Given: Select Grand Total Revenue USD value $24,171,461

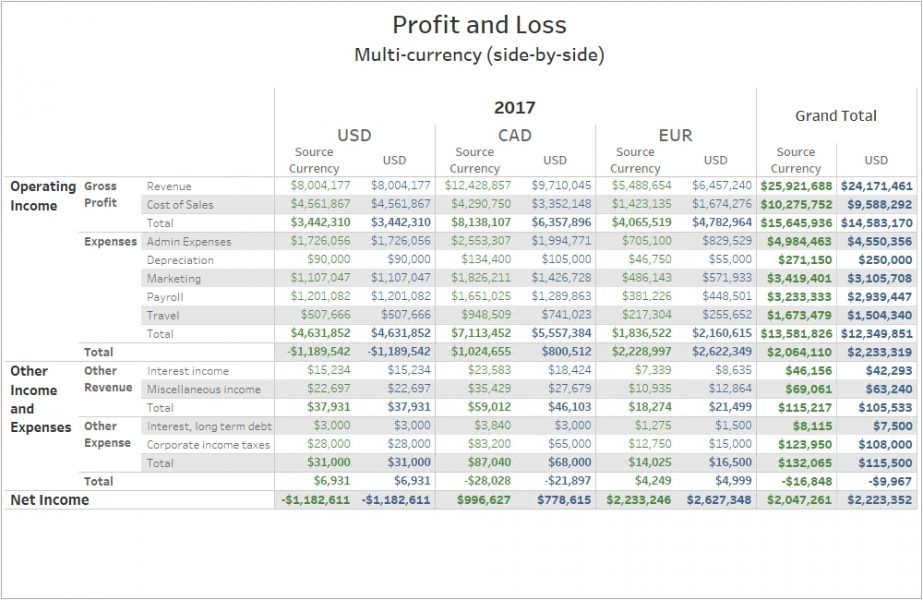Looking at the screenshot, I should [x=876, y=187].
